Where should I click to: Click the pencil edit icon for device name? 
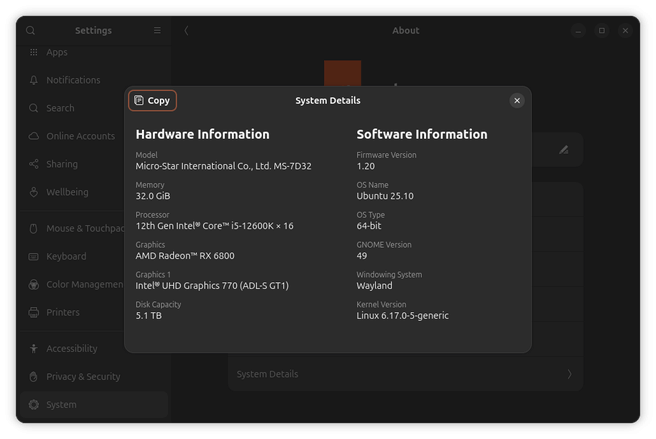click(x=564, y=149)
